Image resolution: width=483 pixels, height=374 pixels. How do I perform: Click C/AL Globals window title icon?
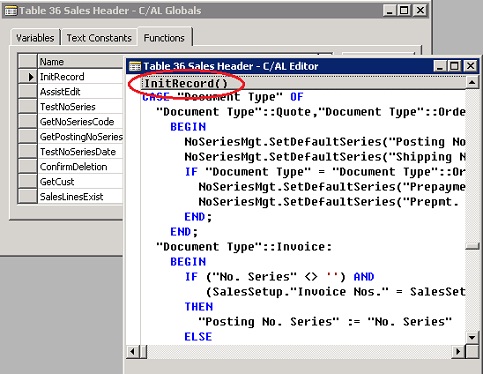(11, 11)
